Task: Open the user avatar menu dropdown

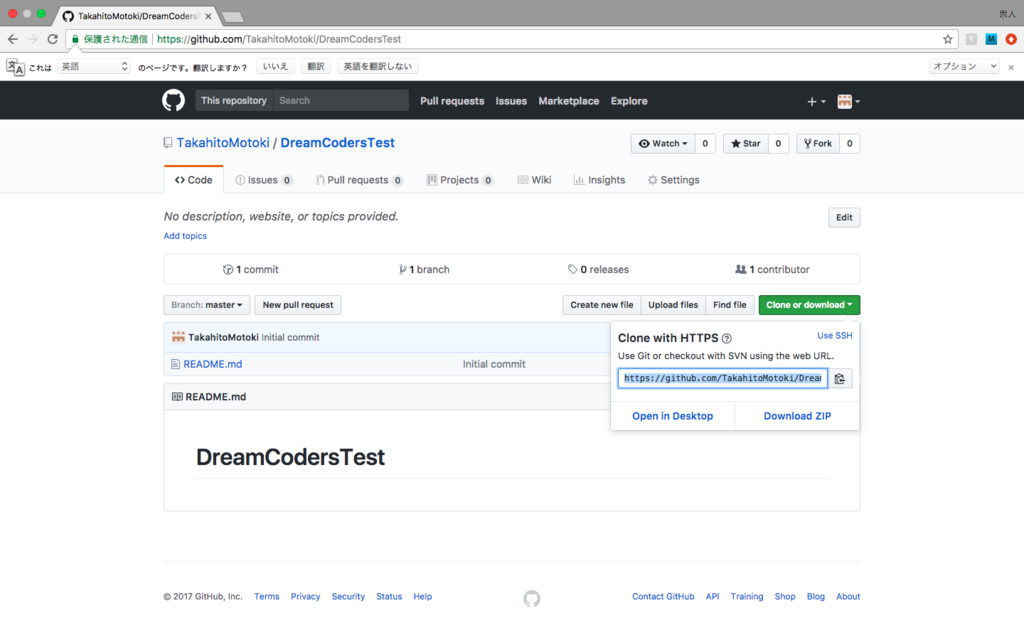Action: [x=848, y=101]
